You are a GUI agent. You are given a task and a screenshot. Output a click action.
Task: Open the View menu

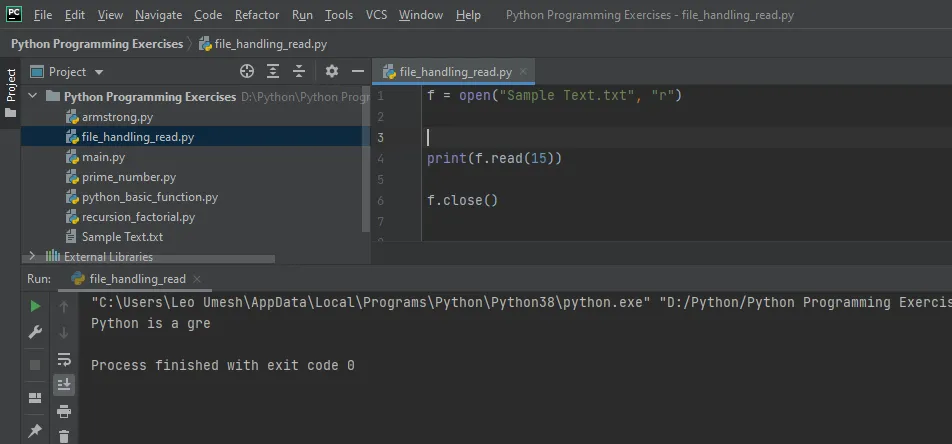click(x=110, y=15)
